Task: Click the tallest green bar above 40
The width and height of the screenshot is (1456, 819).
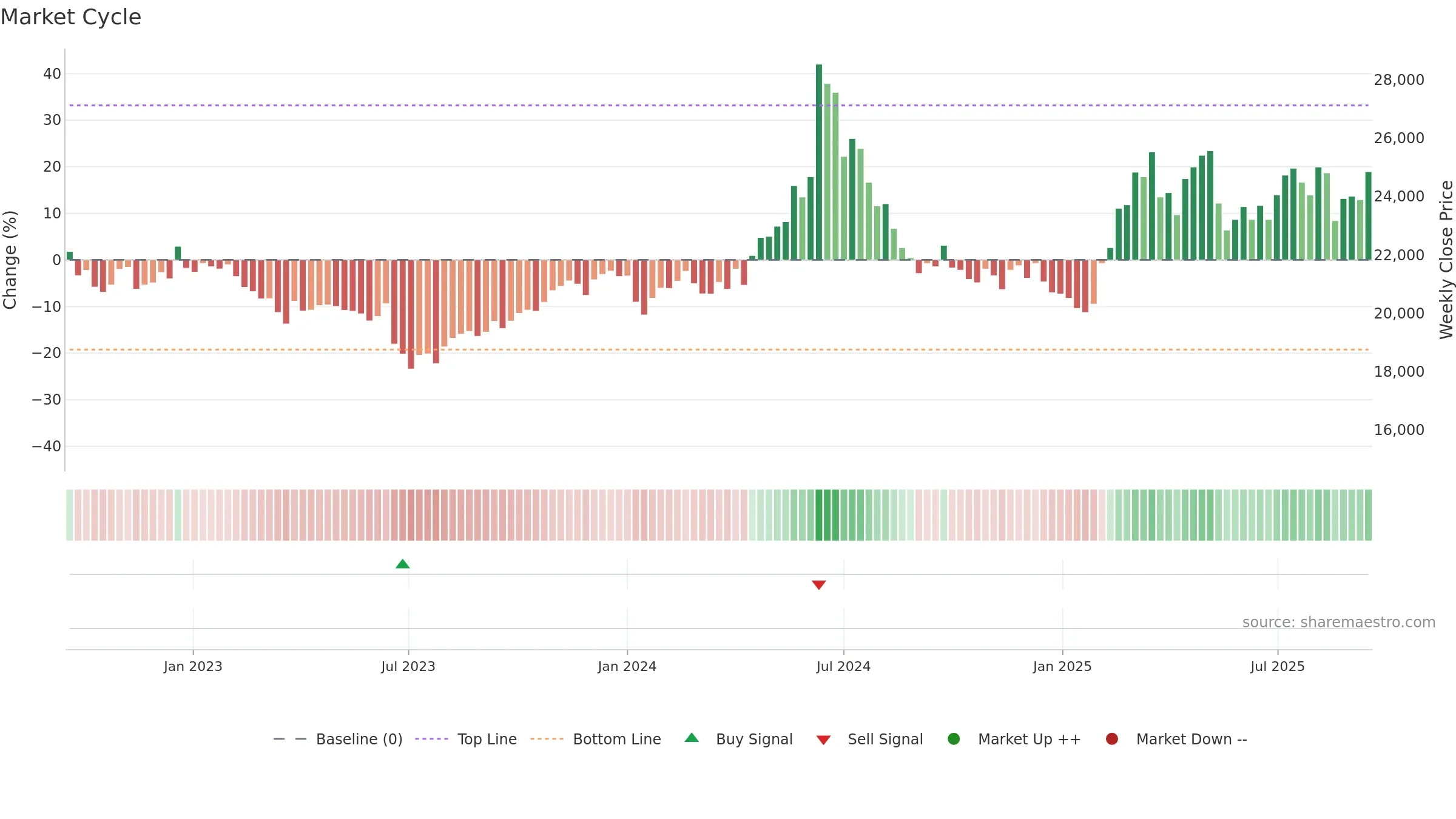Action: (x=819, y=162)
